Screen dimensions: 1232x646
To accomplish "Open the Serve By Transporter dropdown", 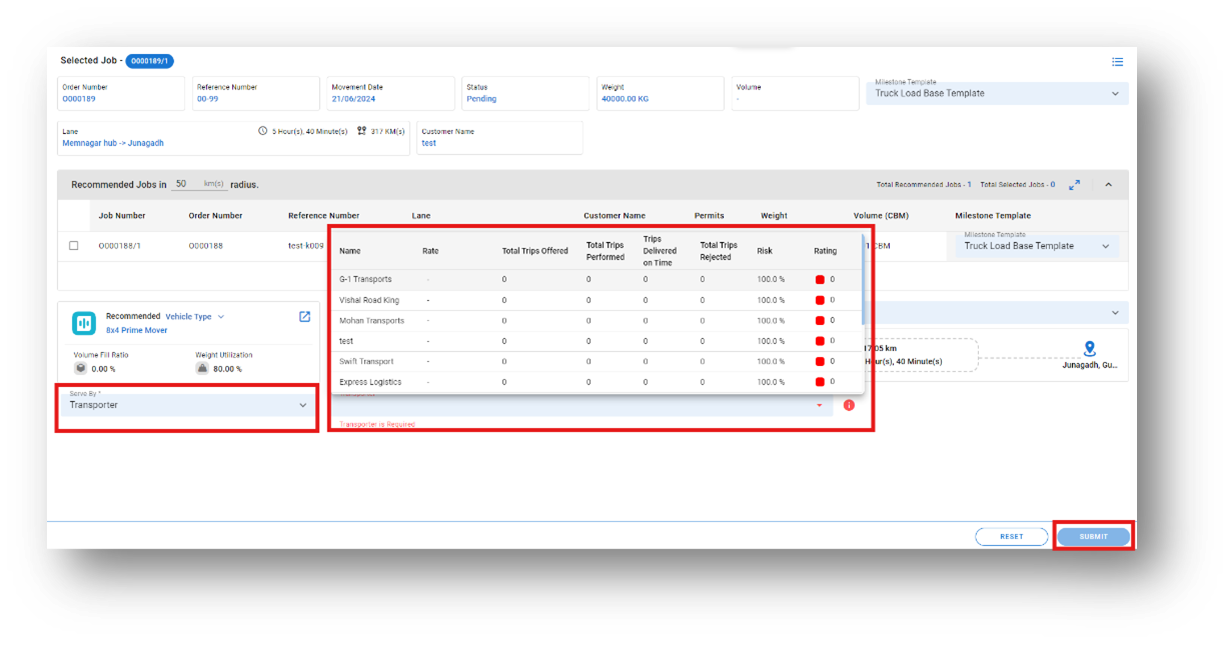I will [x=188, y=404].
